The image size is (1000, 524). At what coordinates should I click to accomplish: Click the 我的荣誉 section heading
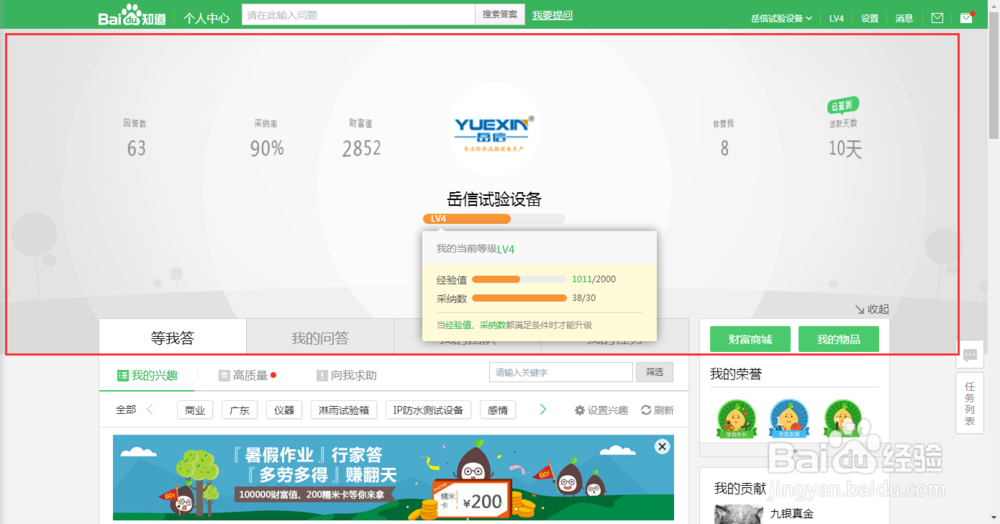[x=736, y=374]
